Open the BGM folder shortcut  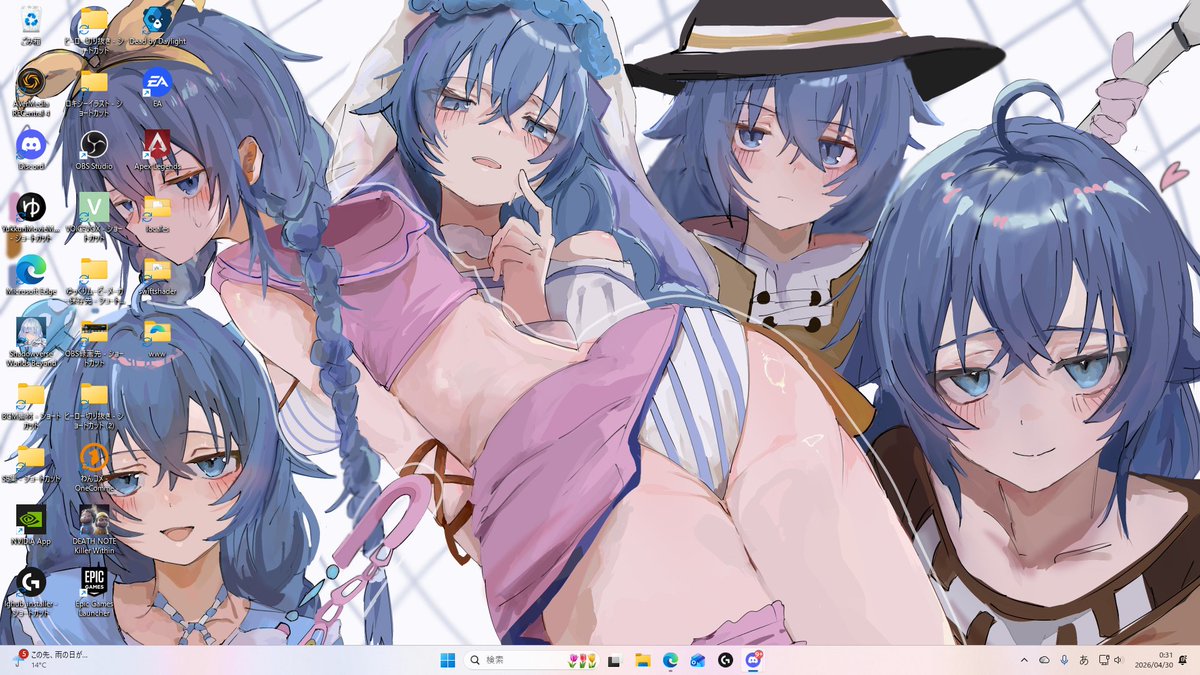[x=31, y=403]
